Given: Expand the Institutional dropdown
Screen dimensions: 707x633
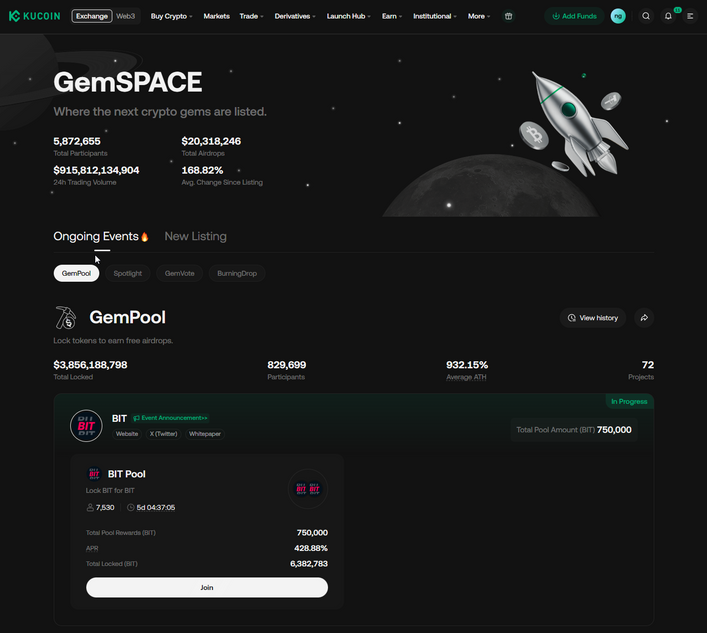Looking at the screenshot, I should (435, 16).
